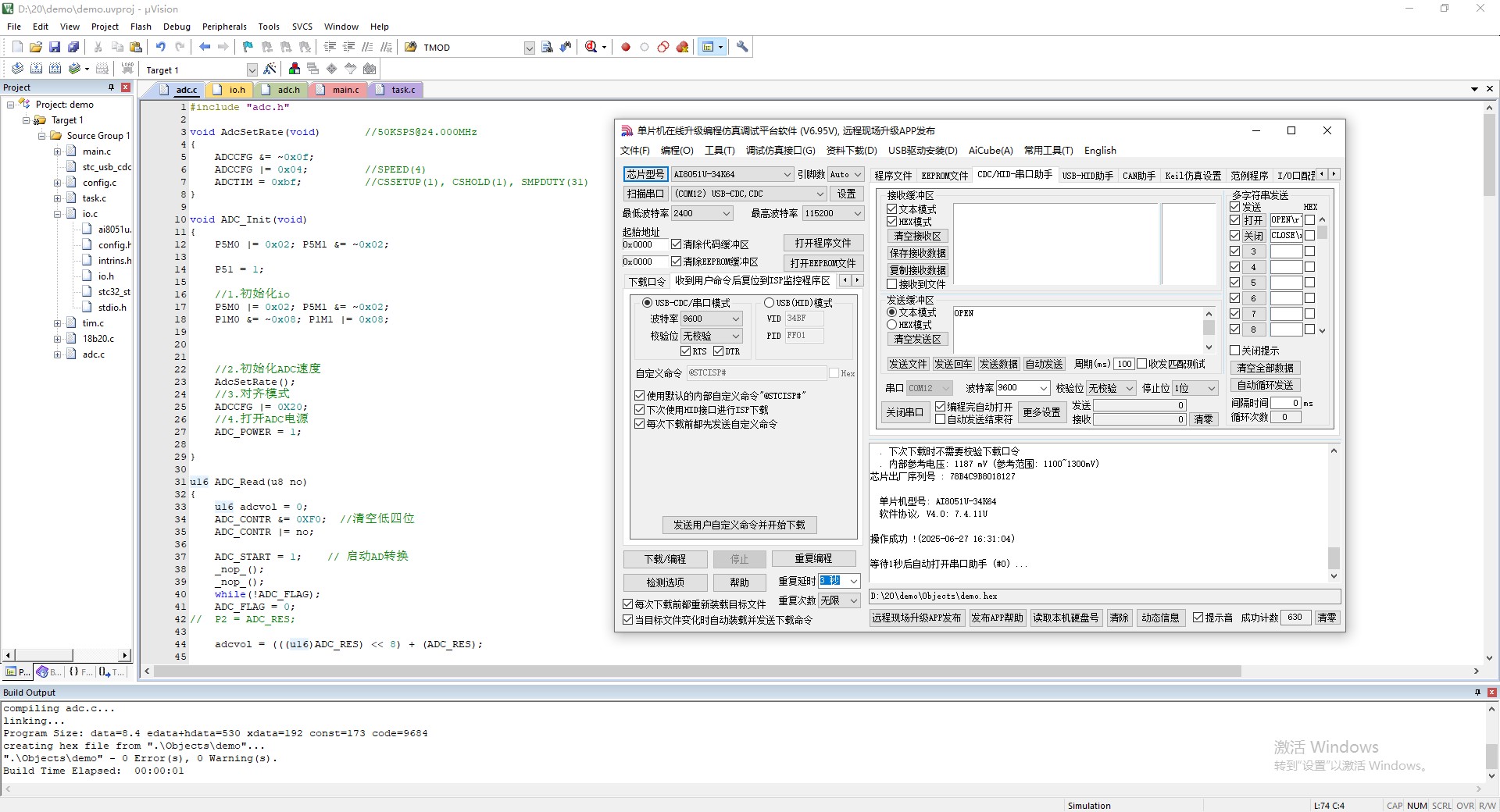This screenshot has height=812, width=1500.
Task: Click the Manage Run-Time Environment diamond icon
Action: [331, 69]
